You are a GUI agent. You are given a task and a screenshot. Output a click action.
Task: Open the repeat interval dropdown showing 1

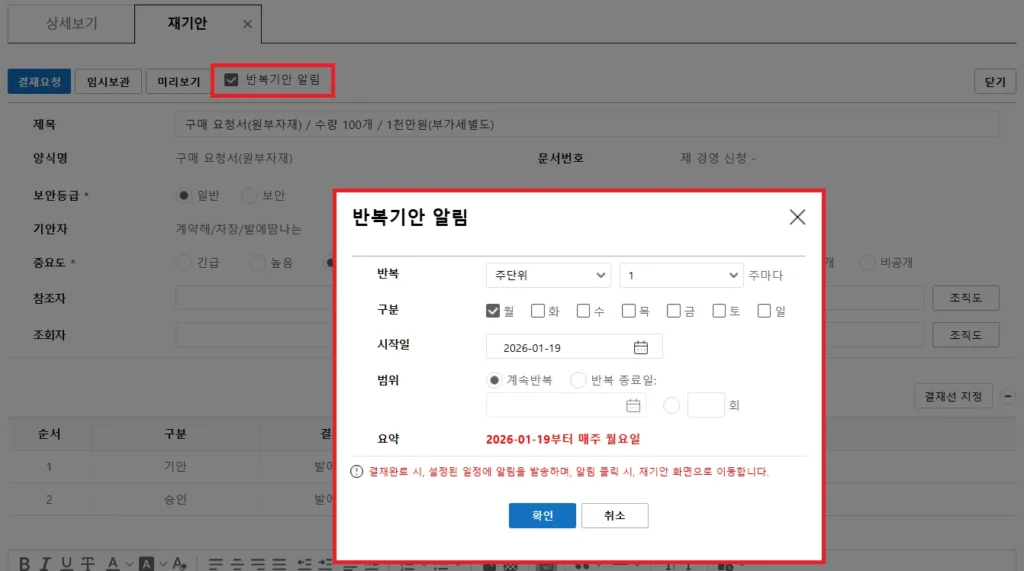tap(680, 275)
